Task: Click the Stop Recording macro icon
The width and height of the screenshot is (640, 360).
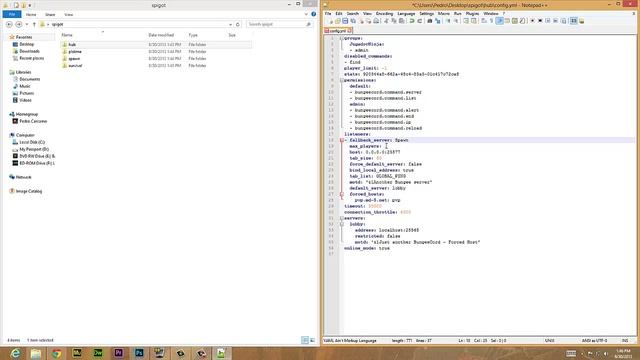Action: click(x=540, y=21)
